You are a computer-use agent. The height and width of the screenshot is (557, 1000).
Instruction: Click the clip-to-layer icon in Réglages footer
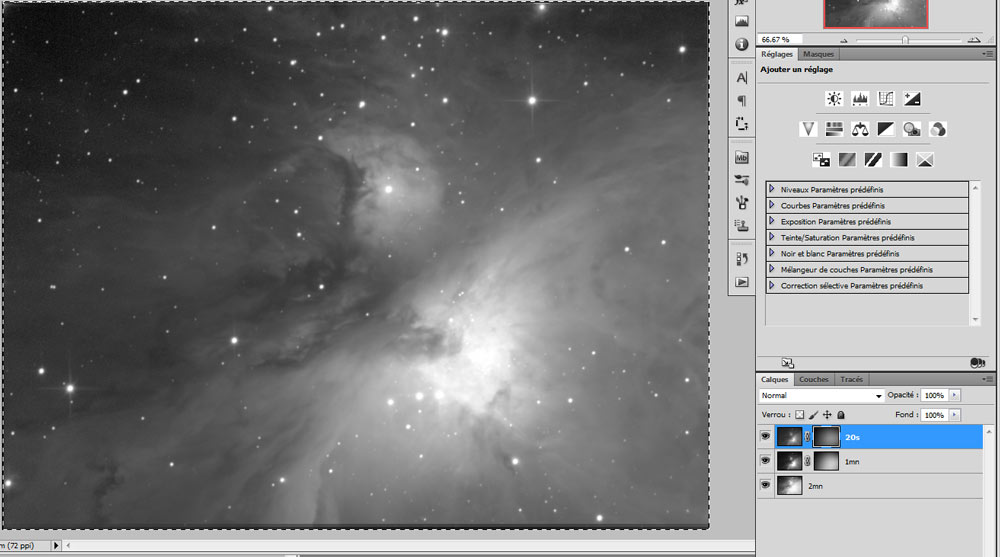(977, 363)
